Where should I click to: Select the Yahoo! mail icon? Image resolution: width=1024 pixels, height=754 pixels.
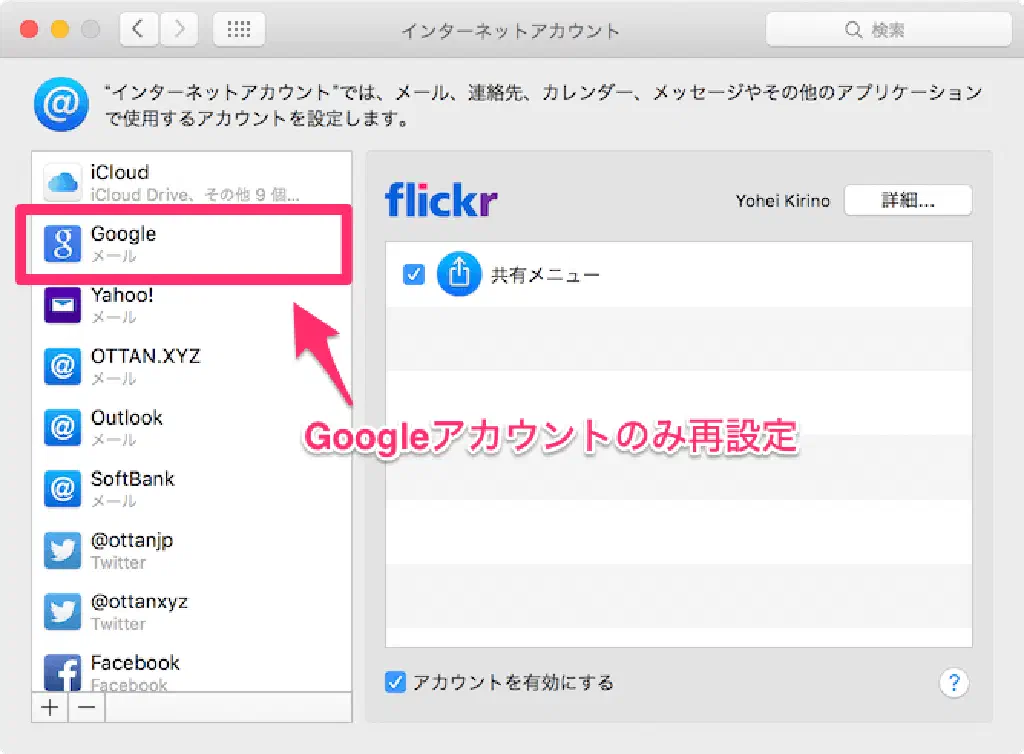(62, 305)
